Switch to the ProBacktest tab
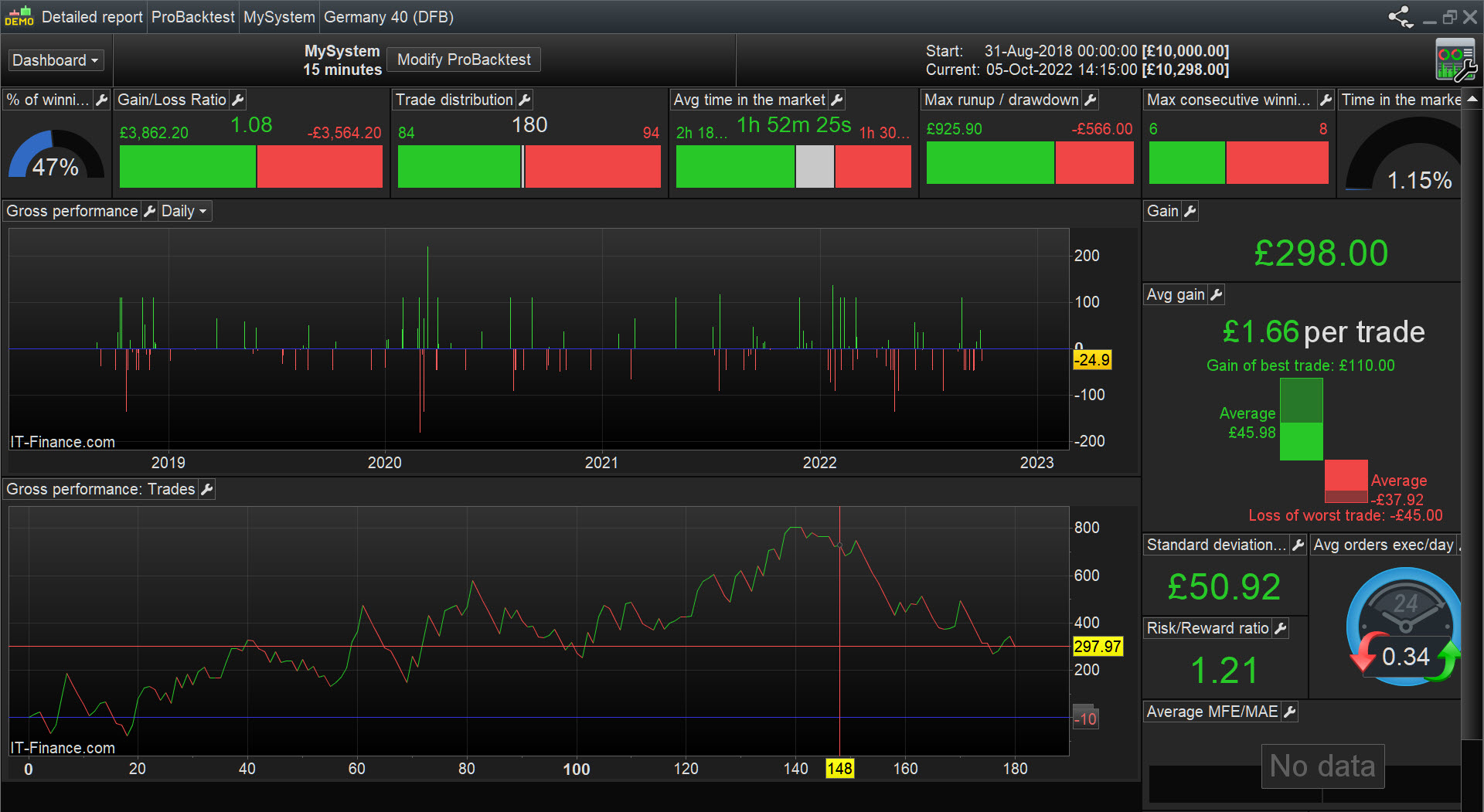 192,17
